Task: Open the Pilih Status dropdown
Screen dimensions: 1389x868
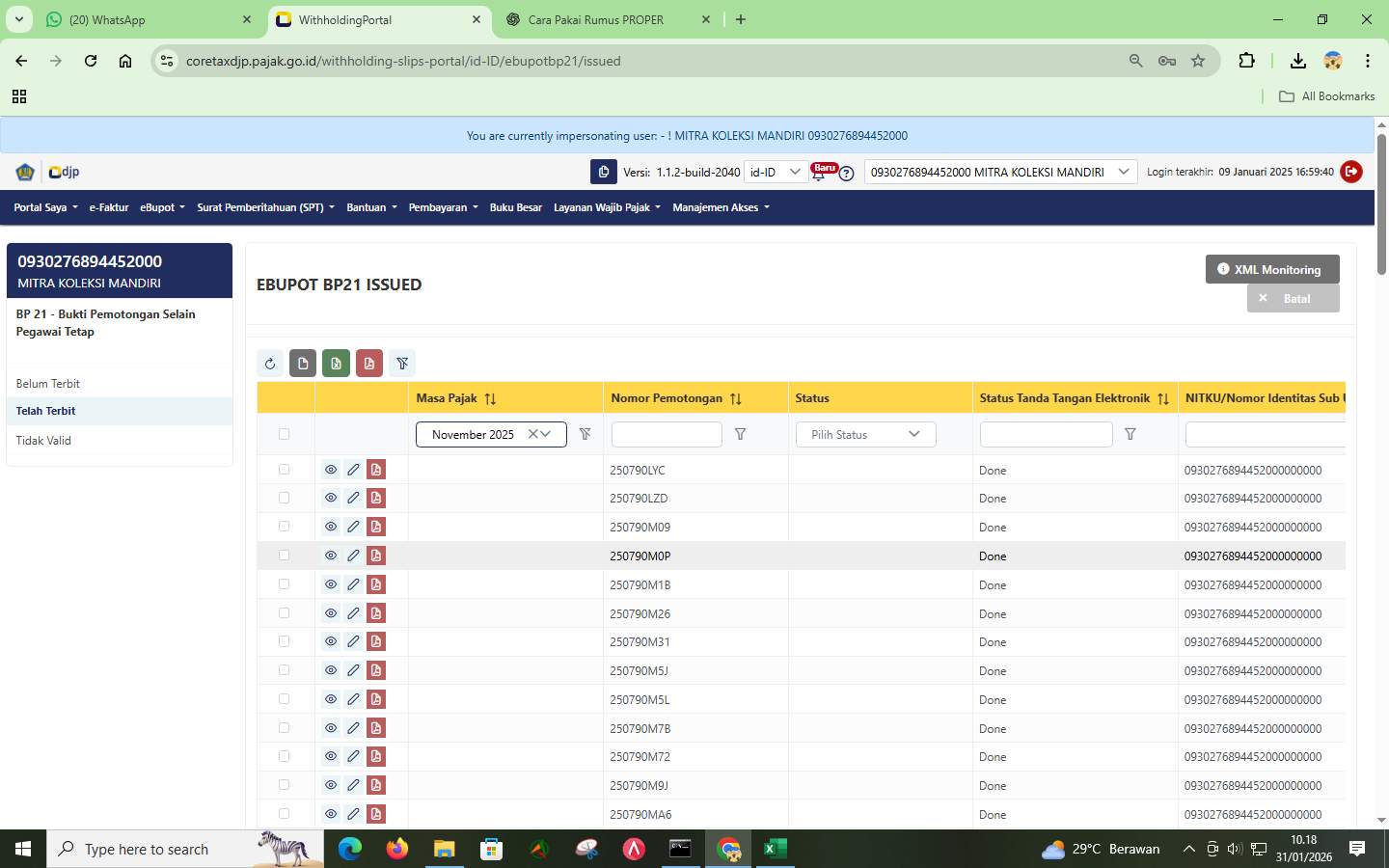Action: (x=863, y=434)
